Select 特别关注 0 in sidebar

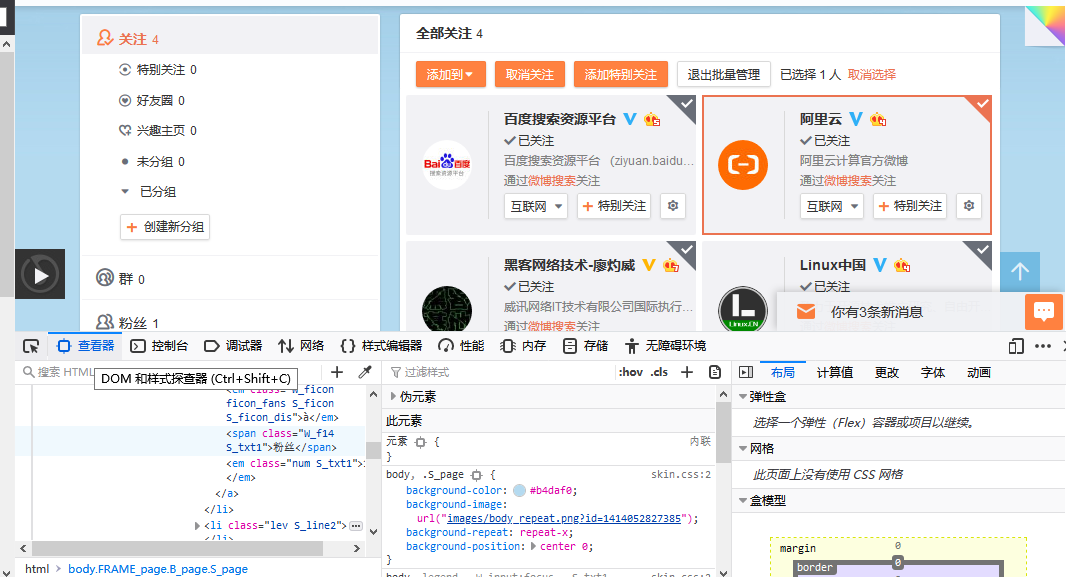(x=158, y=69)
